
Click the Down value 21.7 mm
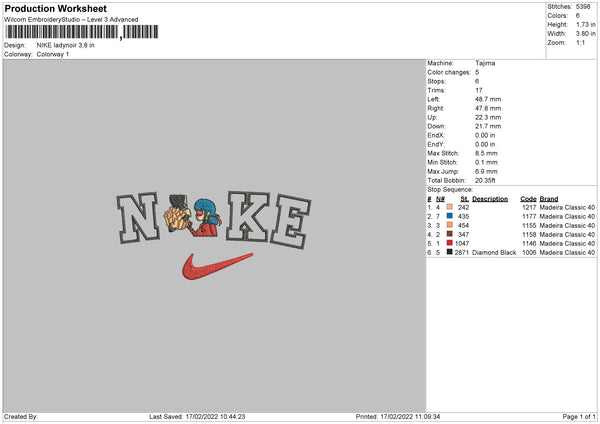click(488, 126)
